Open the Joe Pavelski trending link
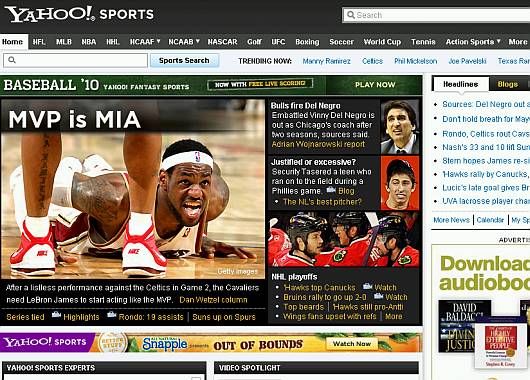The image size is (530, 380). click(467, 61)
